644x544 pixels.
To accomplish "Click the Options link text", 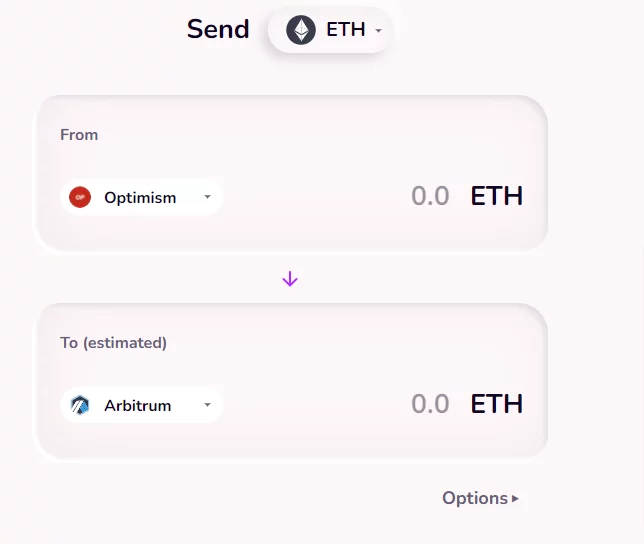I will [x=475, y=498].
